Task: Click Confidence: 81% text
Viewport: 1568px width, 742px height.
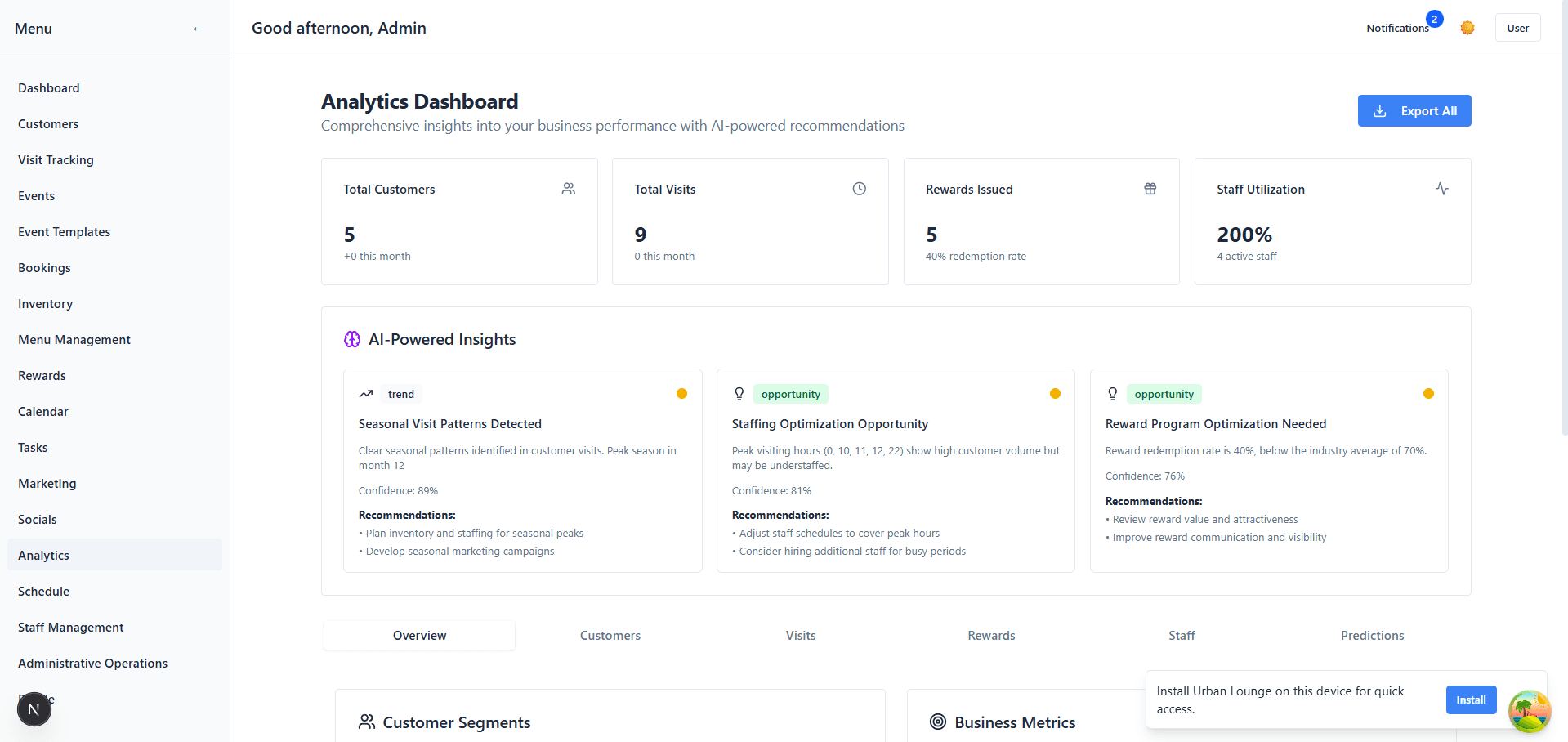Action: tap(771, 491)
